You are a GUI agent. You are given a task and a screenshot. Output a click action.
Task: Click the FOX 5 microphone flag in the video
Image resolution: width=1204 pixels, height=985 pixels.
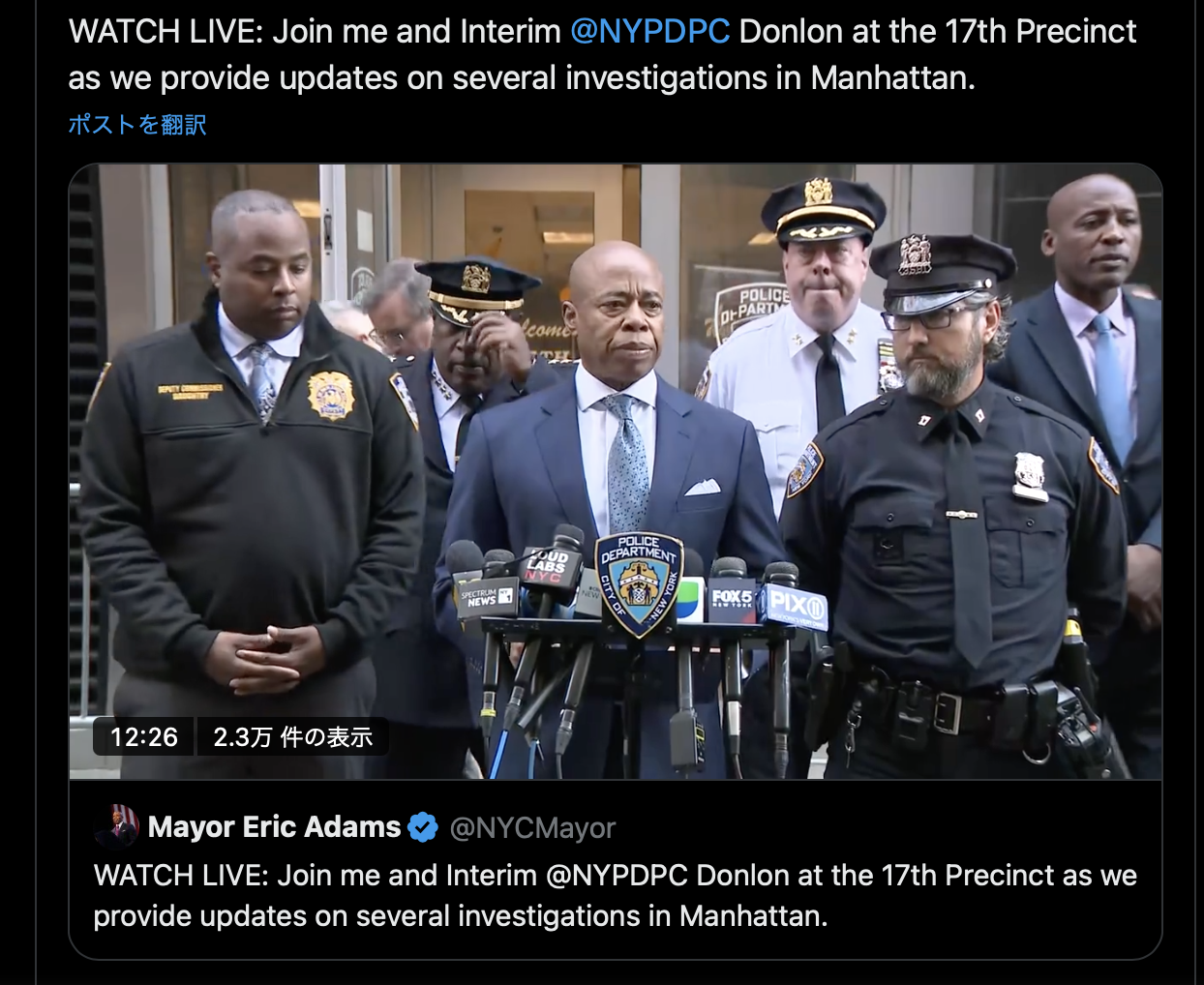pos(732,599)
